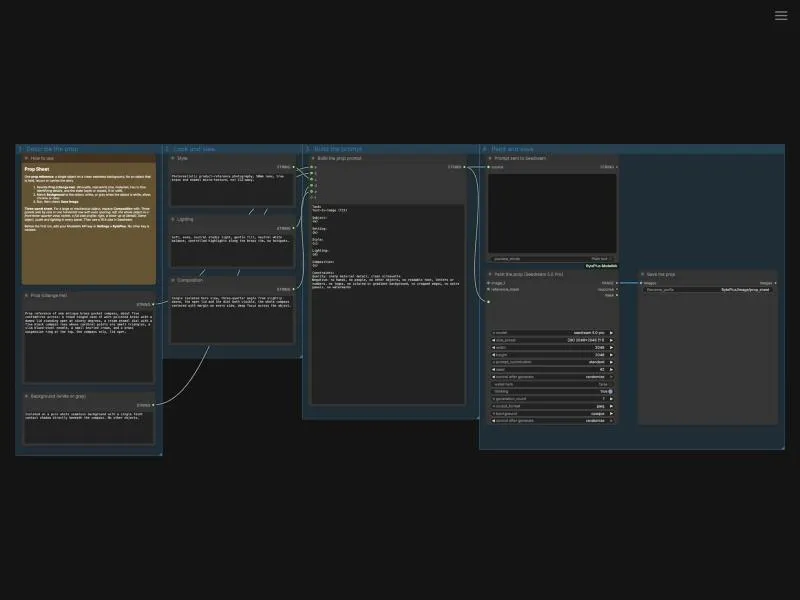Click the filename_prefix field on Save node
This screenshot has height=600, width=800.
[708, 290]
